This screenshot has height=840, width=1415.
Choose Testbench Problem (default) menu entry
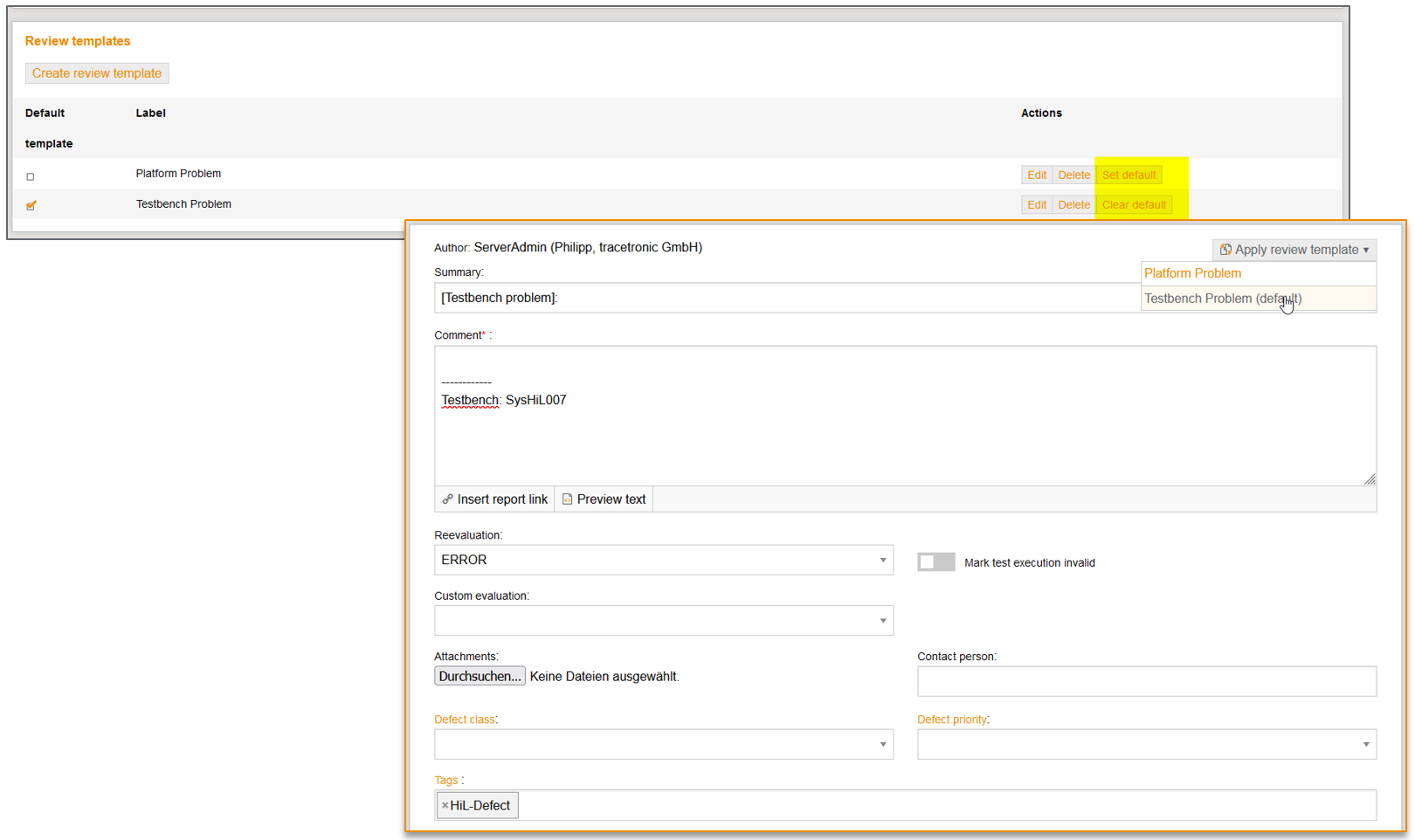[x=1222, y=299]
